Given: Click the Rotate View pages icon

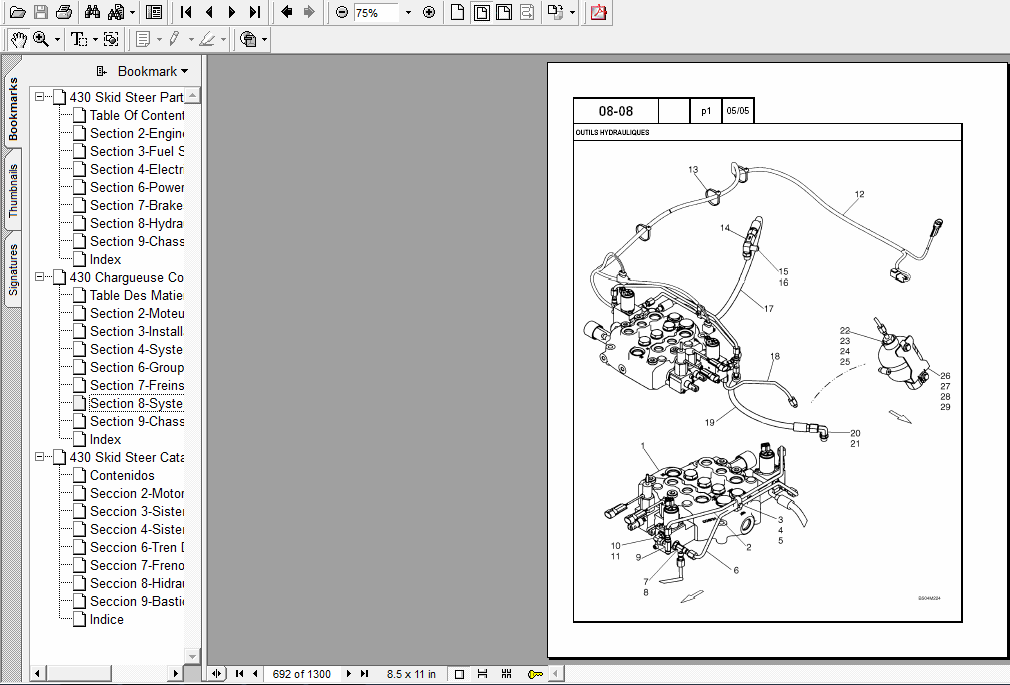Looking at the screenshot, I should [555, 12].
